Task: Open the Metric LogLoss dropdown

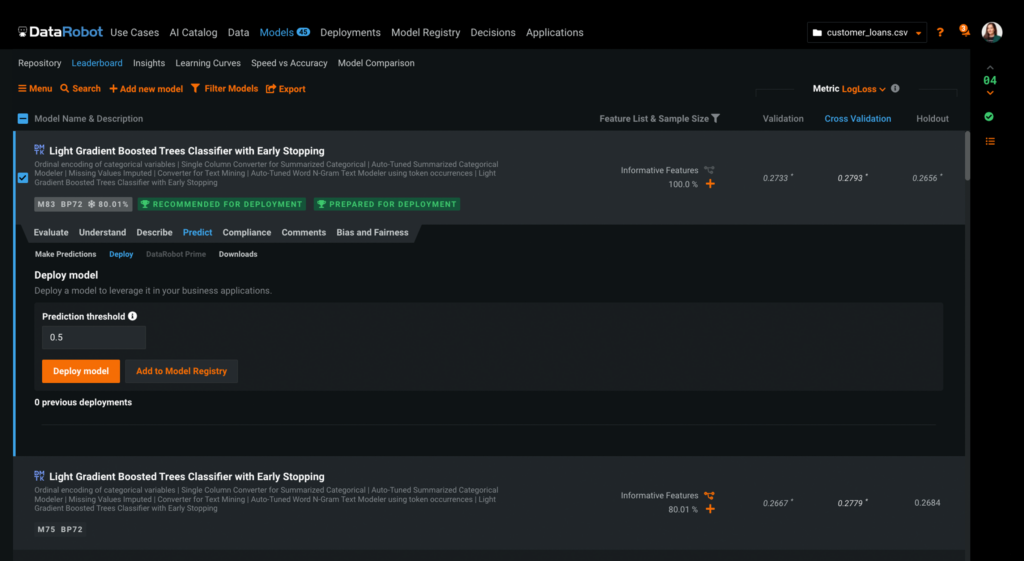Action: pos(863,89)
